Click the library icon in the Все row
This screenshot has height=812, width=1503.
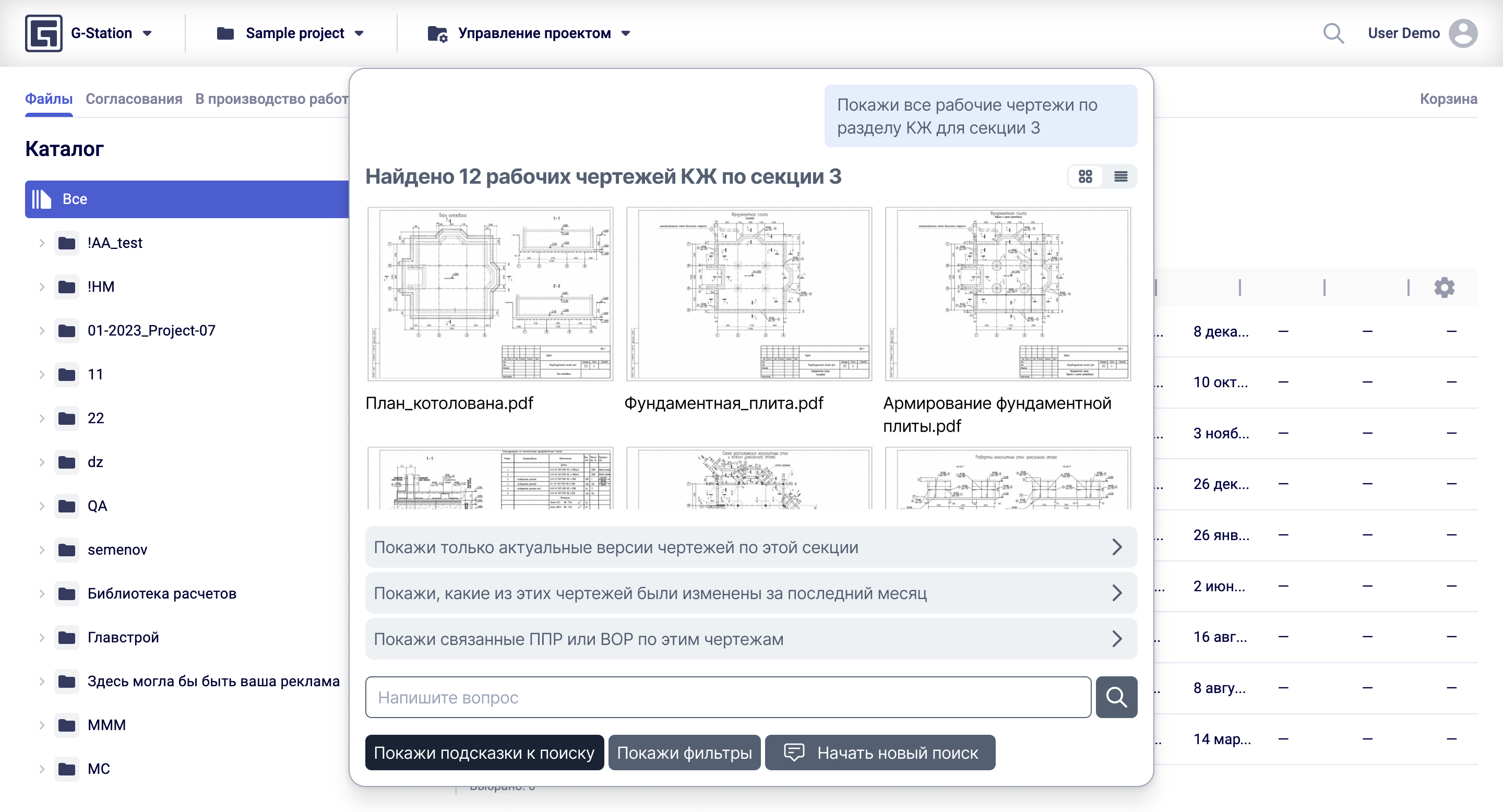pos(41,199)
